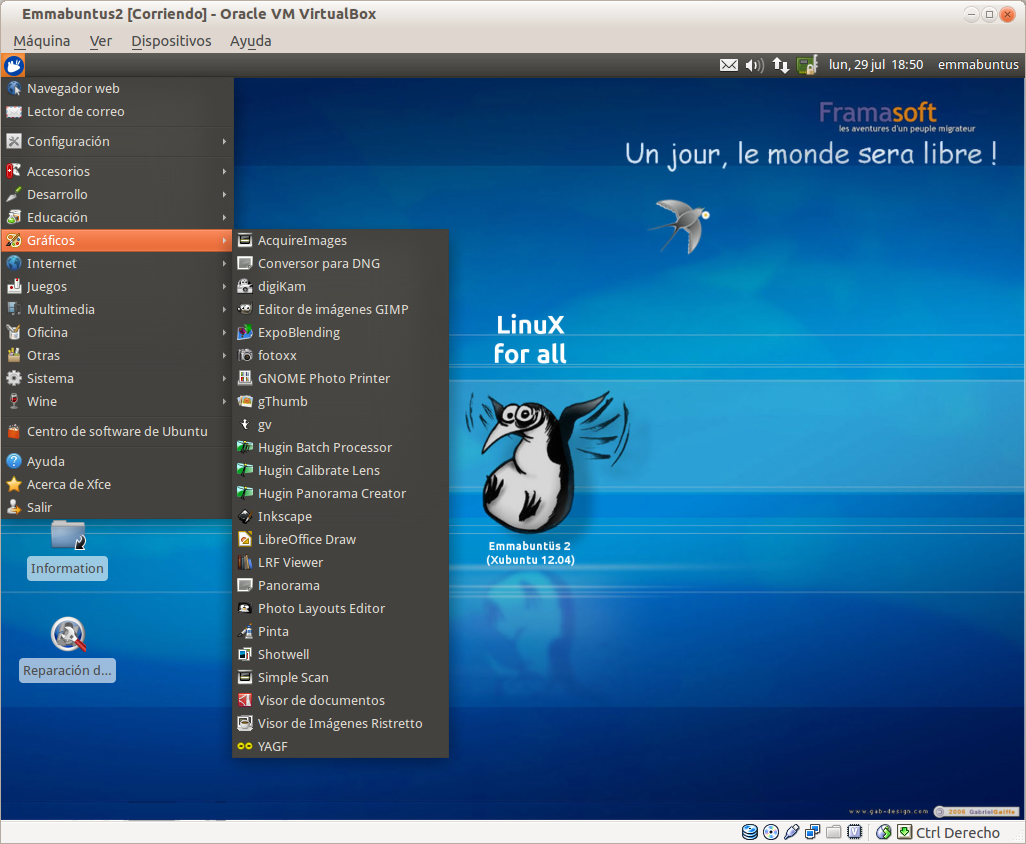Launch Inkscape from the Gráficos submenu

(x=285, y=516)
